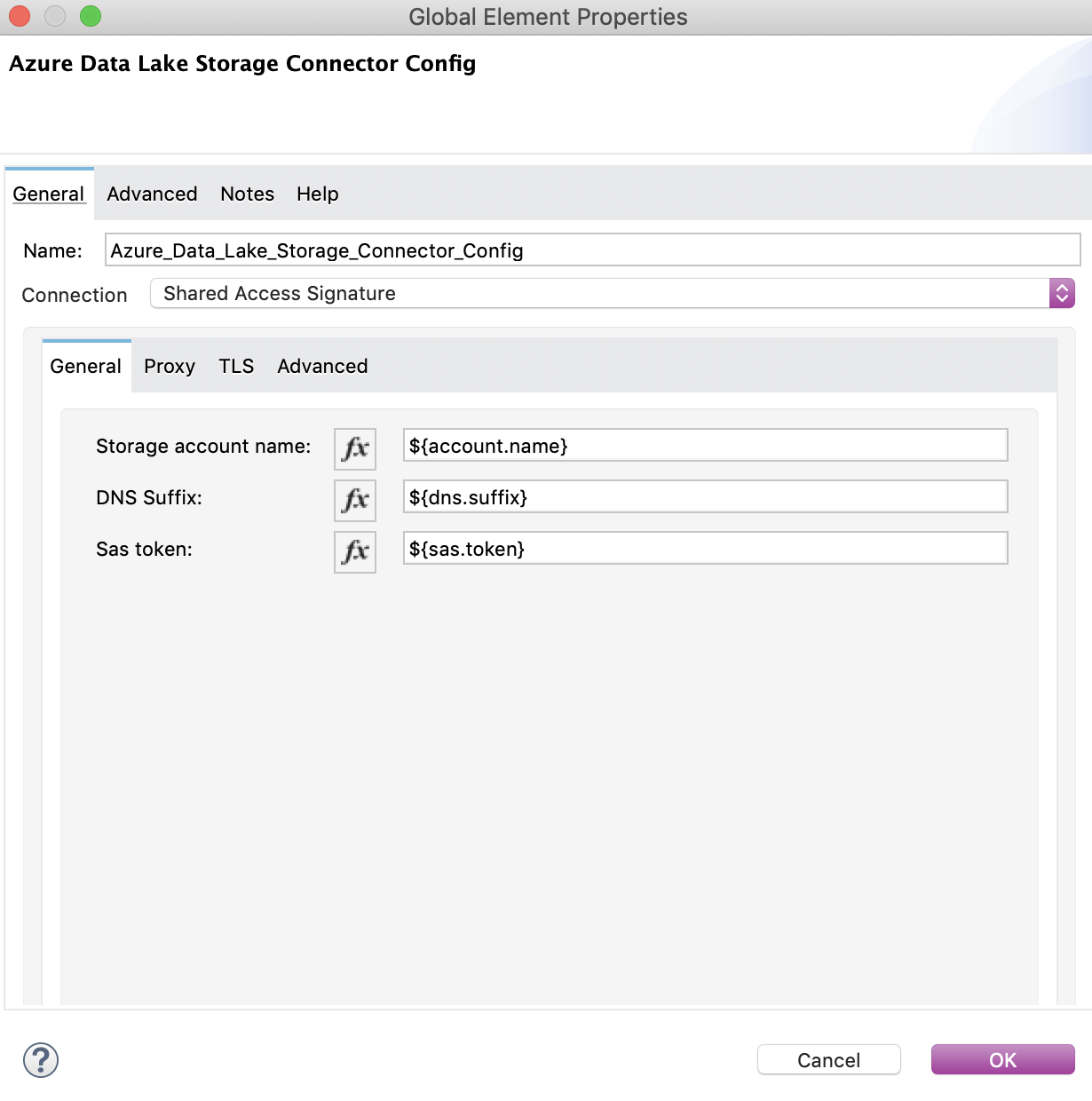Switch to the Advanced tab
This screenshot has height=1101, width=1092.
pyautogui.click(x=151, y=194)
